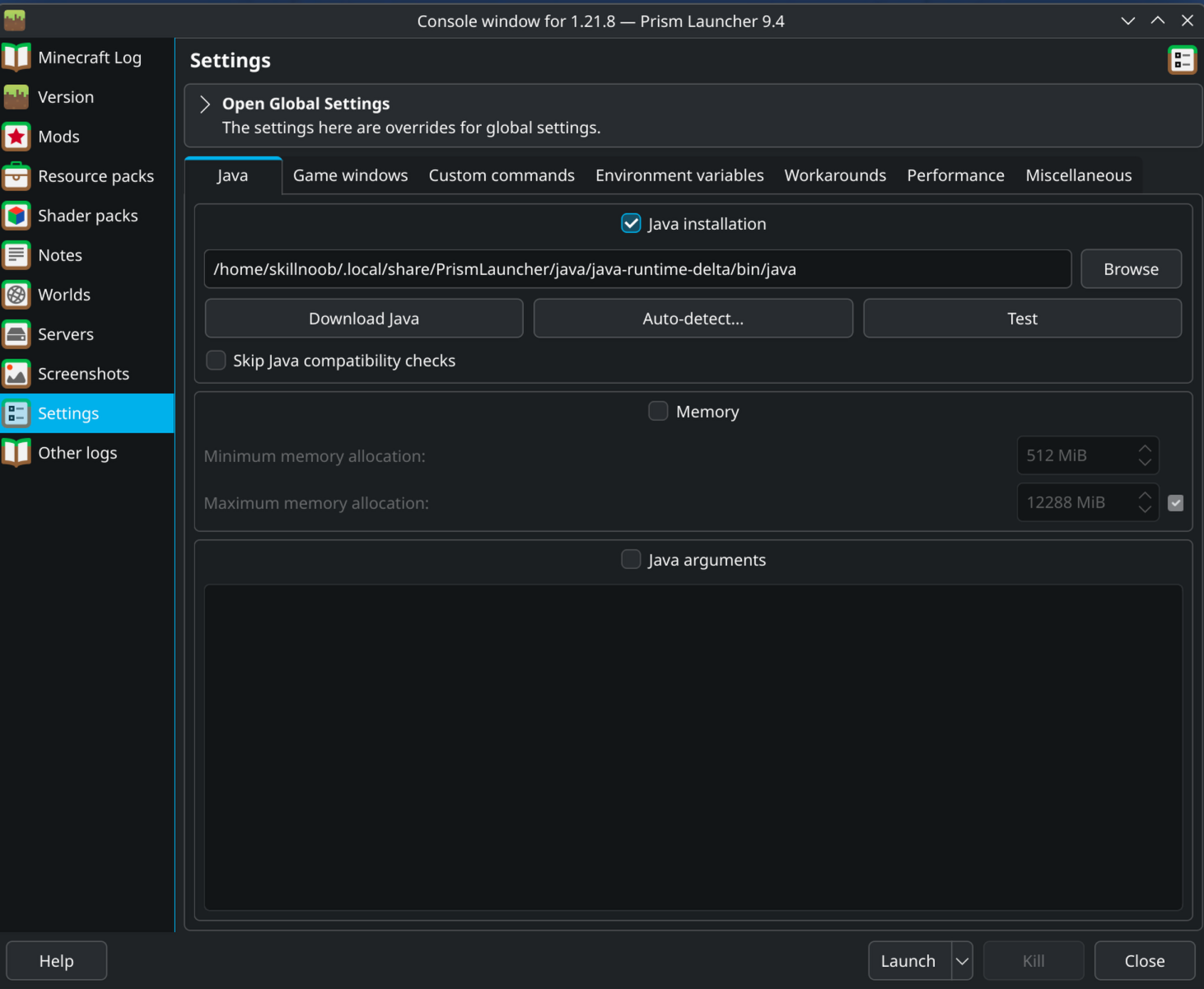
Task: Open Help
Action: (57, 961)
